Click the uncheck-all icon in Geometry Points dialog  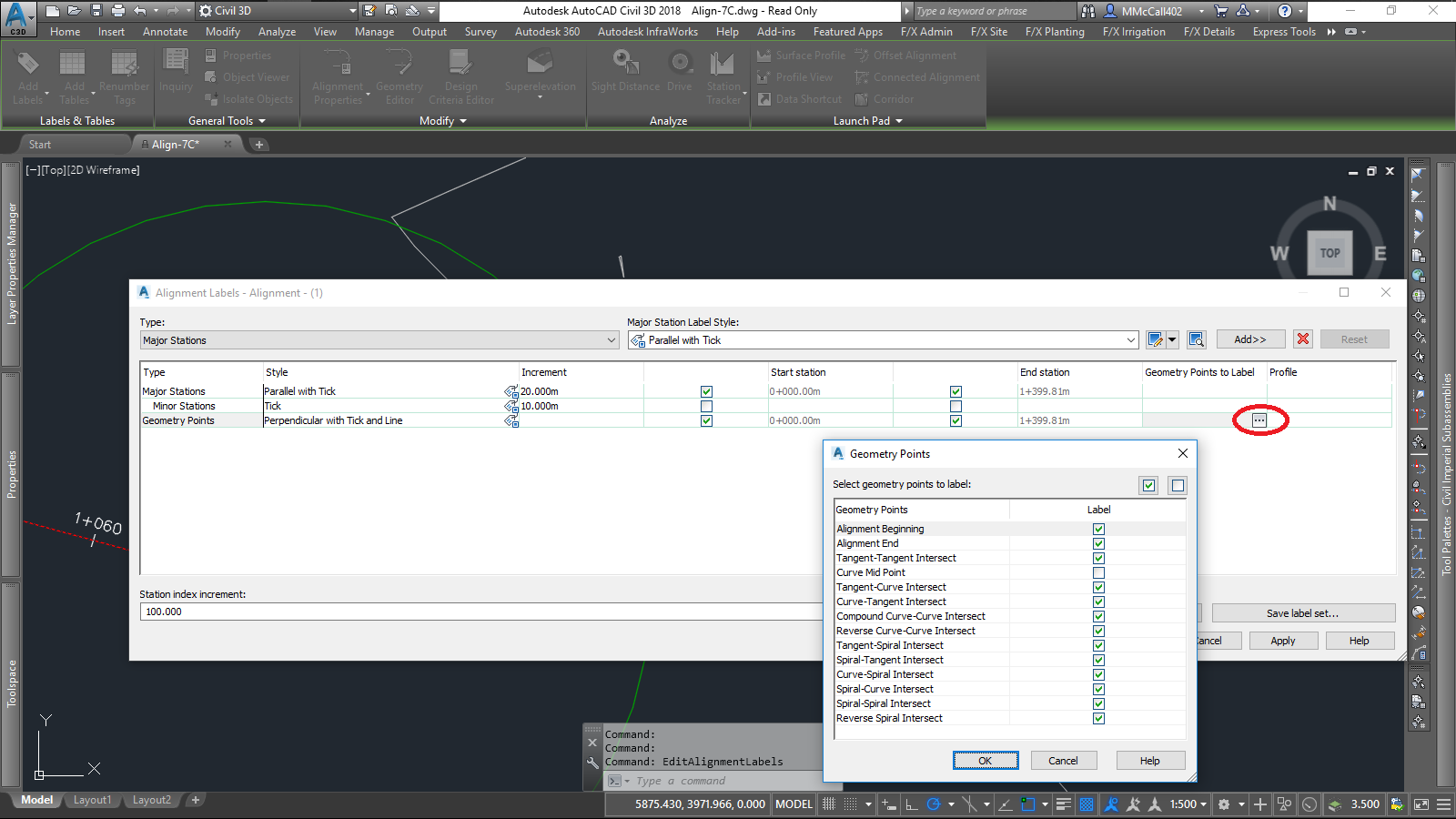tap(1178, 485)
